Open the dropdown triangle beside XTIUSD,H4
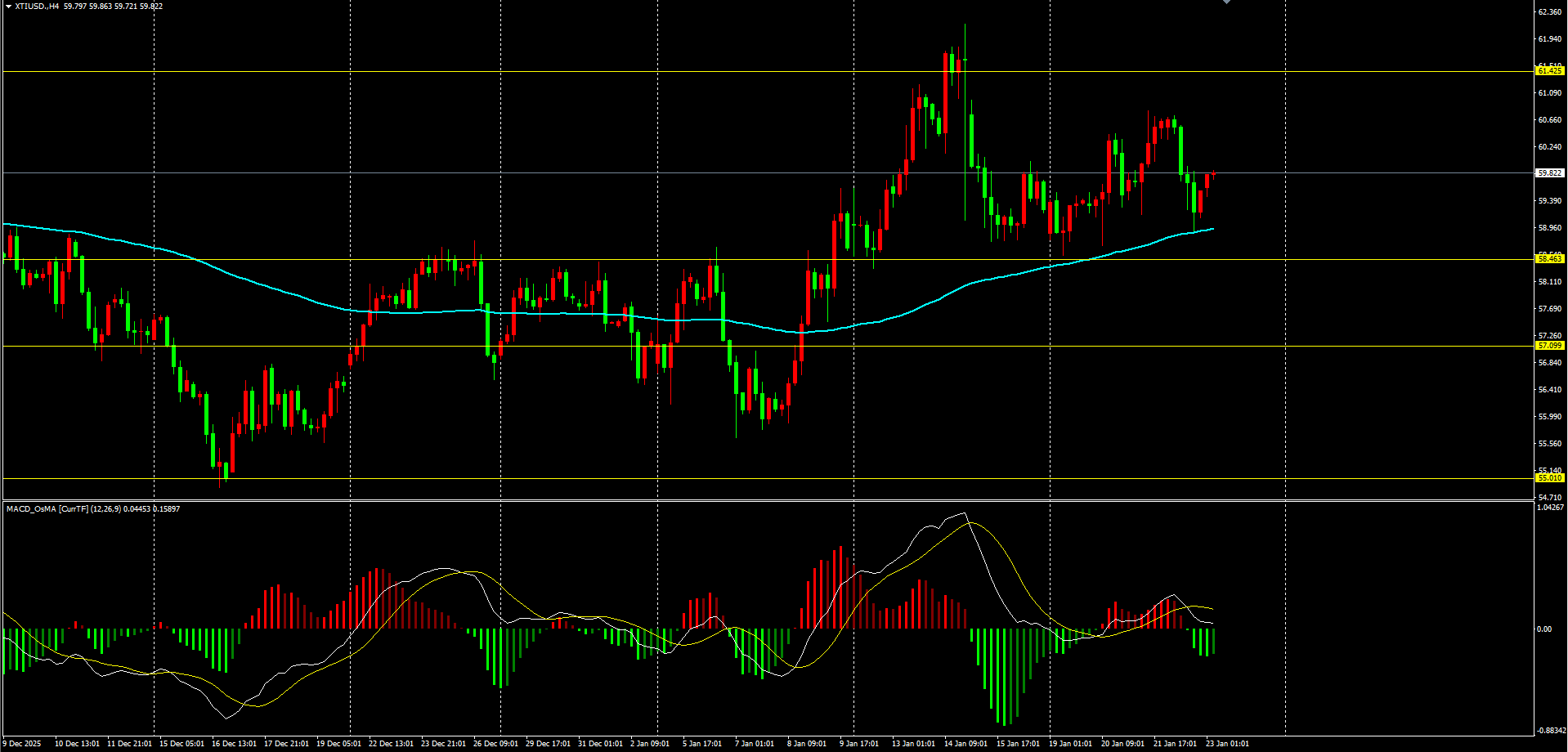1568x752 pixels. pos(8,7)
